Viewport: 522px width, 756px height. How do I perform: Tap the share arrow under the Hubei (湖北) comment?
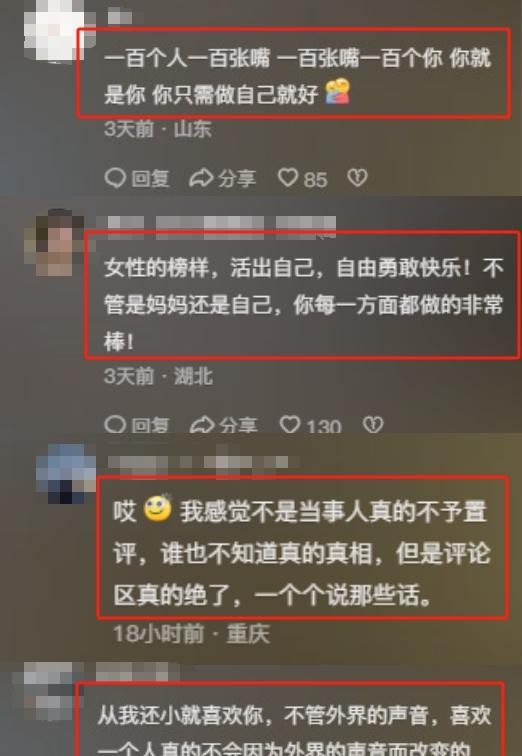202,425
